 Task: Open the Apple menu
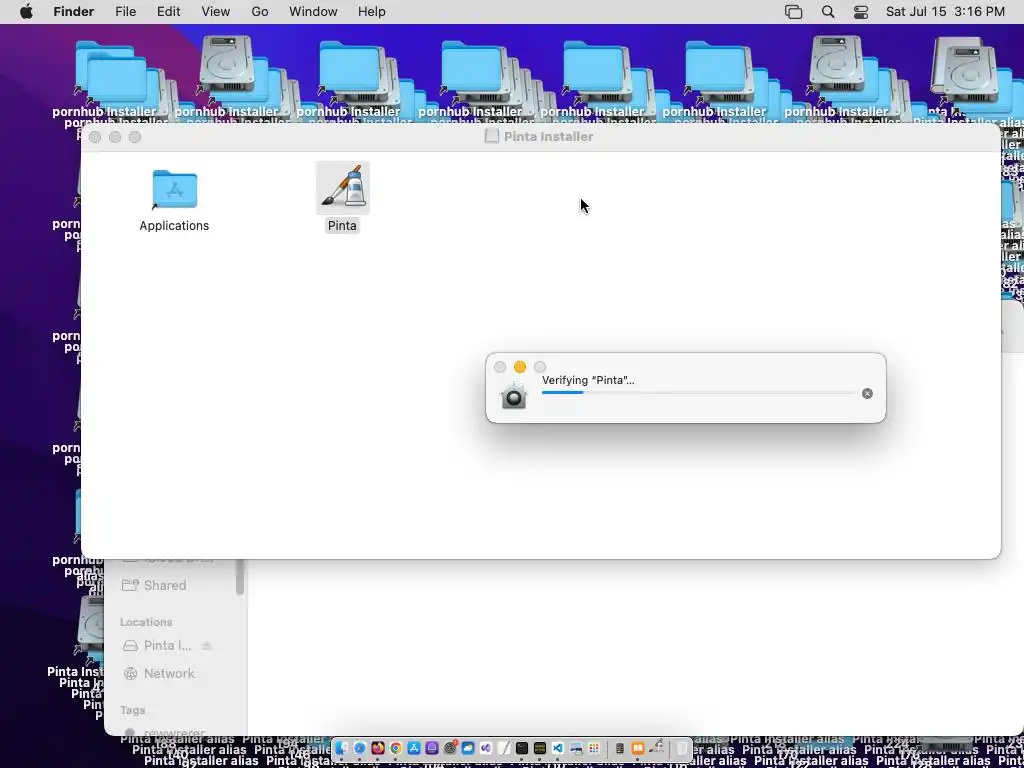coord(26,12)
